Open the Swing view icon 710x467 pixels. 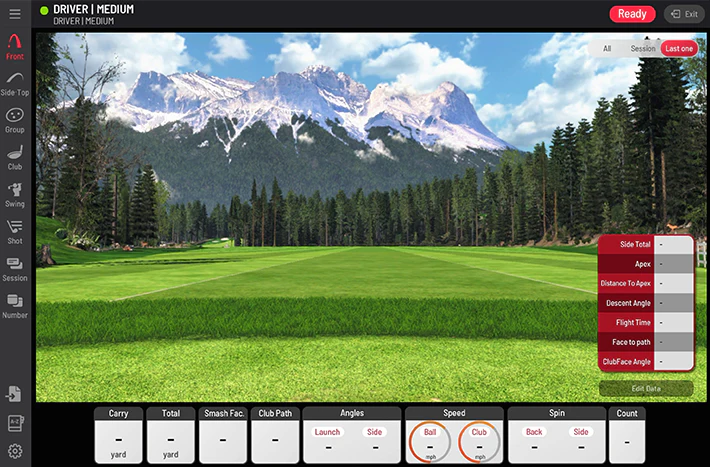click(15, 193)
